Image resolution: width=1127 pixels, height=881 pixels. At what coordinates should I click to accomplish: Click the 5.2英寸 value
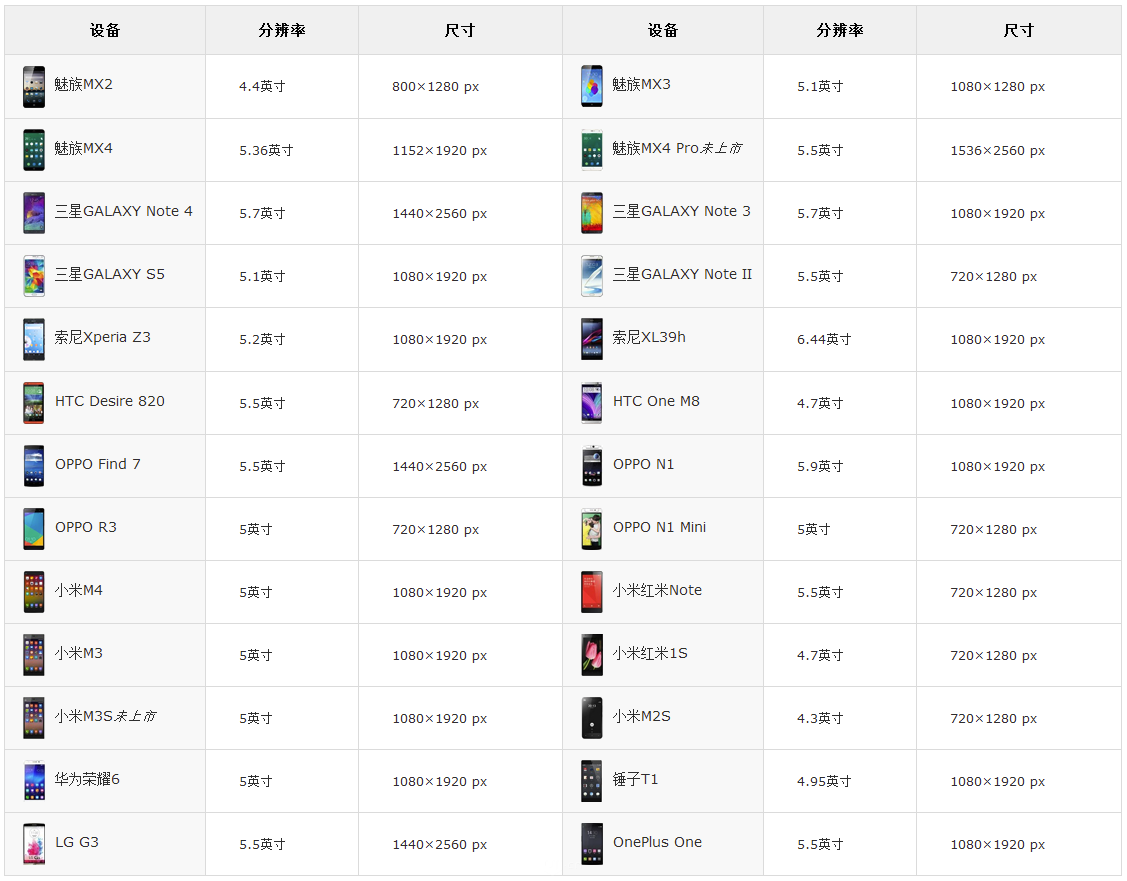[x=262, y=340]
